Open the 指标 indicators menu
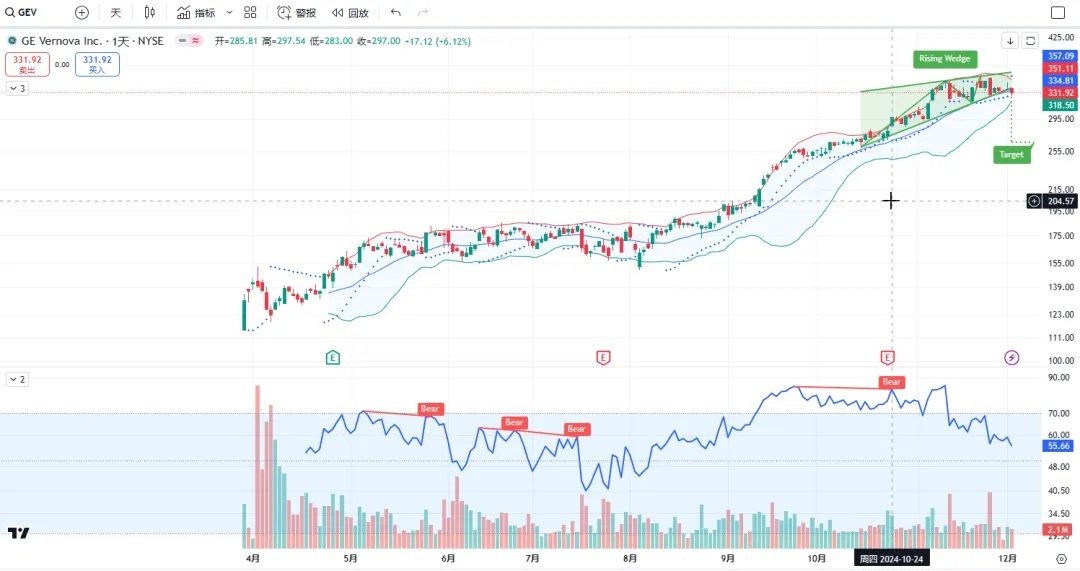The height and width of the screenshot is (571, 1080). (x=196, y=13)
